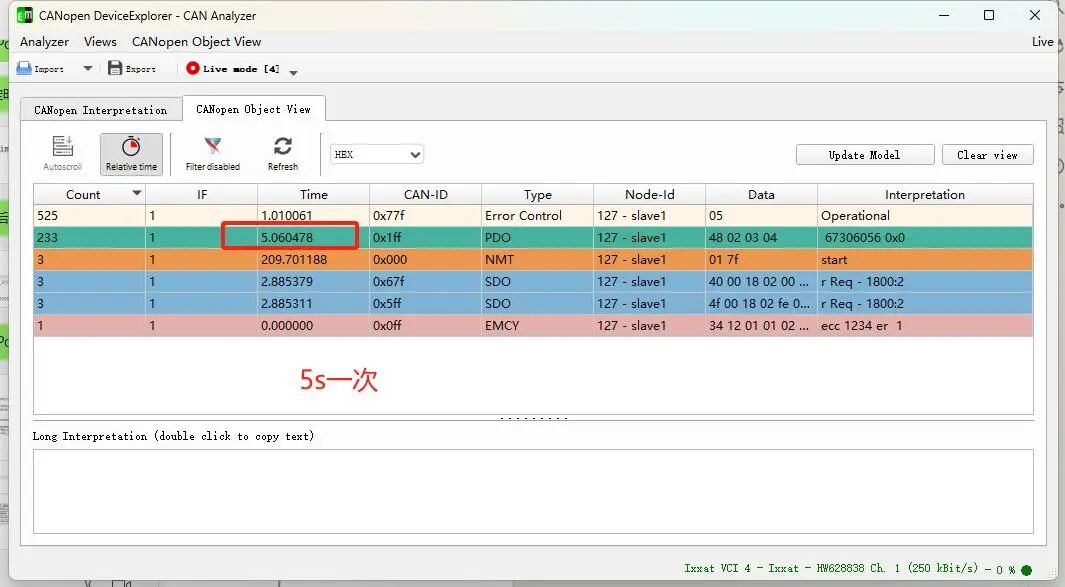
Task: Click the 48 02 03 04 data cell
Action: click(x=761, y=238)
